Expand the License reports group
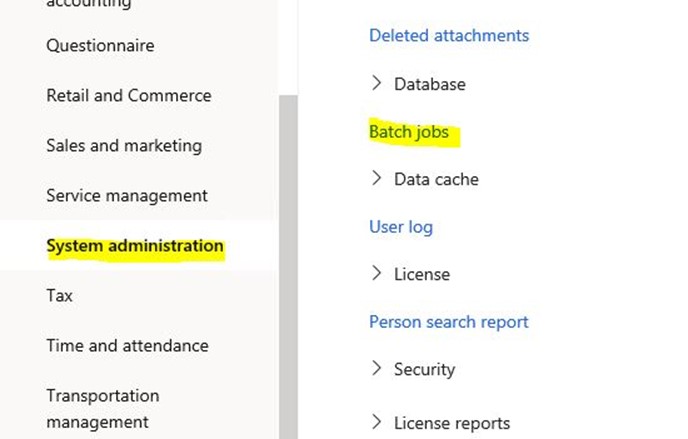 click(377, 422)
